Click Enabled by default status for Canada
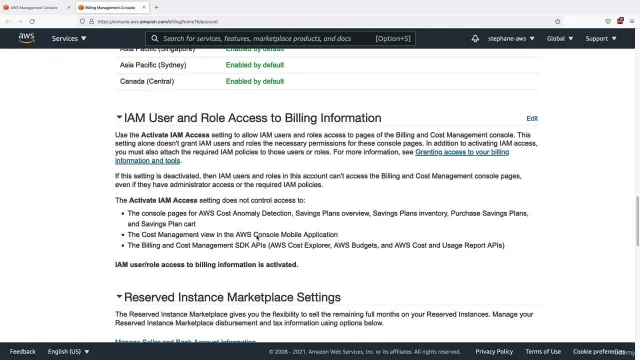 (x=255, y=81)
